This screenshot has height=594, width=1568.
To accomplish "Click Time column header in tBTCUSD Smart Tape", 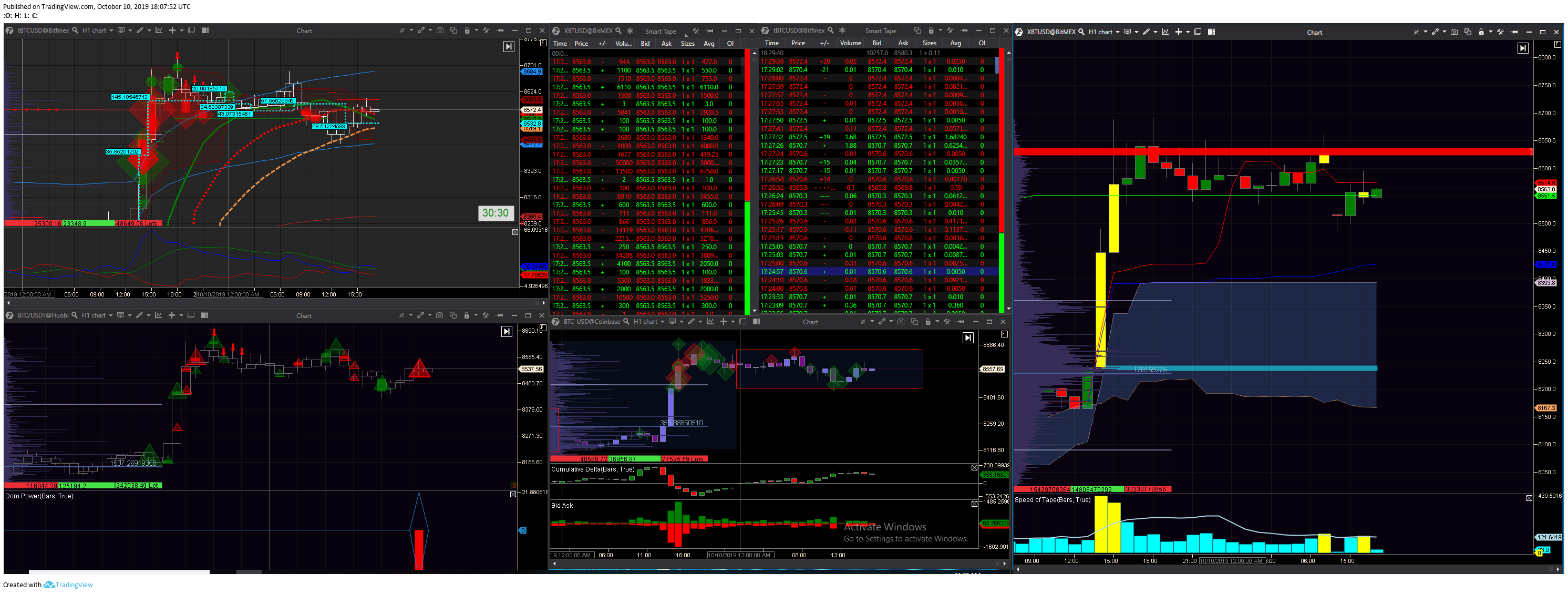I will coord(772,43).
